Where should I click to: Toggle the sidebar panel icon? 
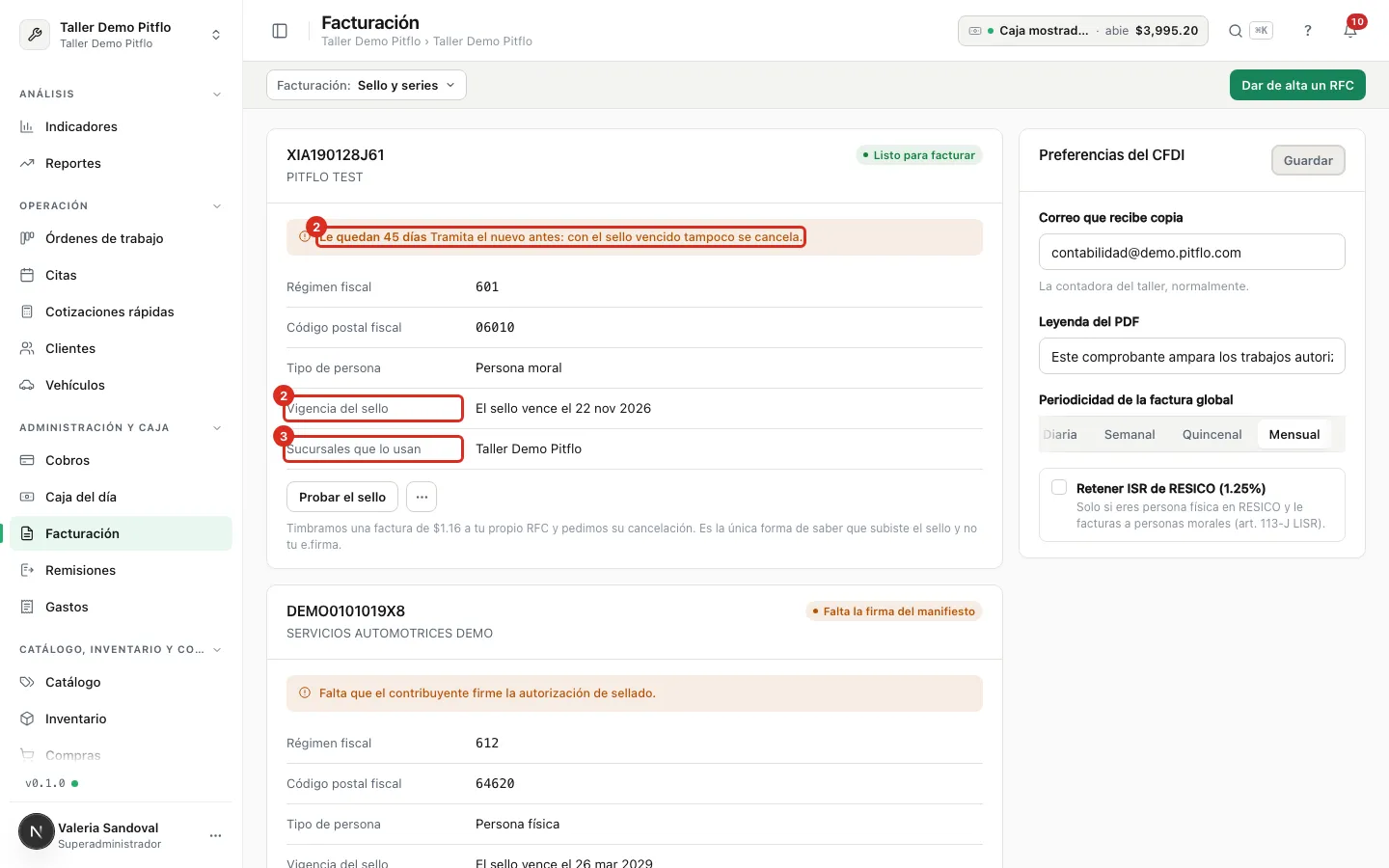pyautogui.click(x=280, y=31)
